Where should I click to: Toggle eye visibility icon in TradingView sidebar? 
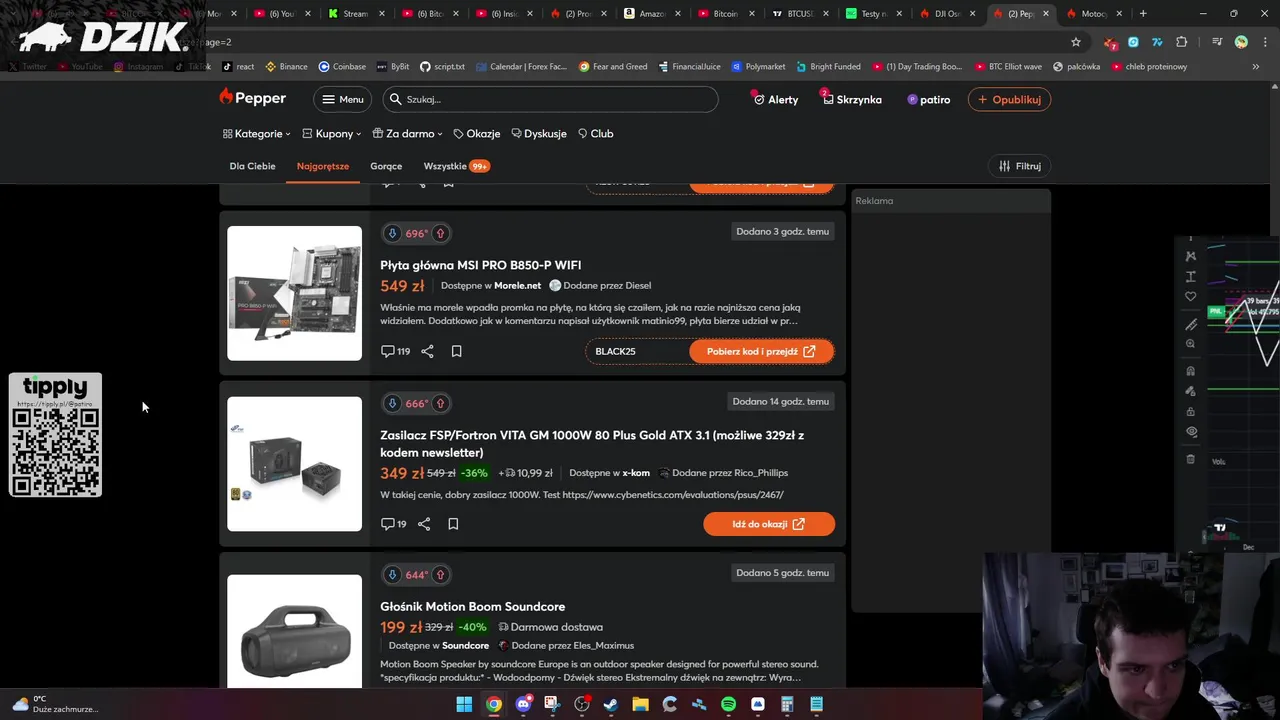(1191, 432)
